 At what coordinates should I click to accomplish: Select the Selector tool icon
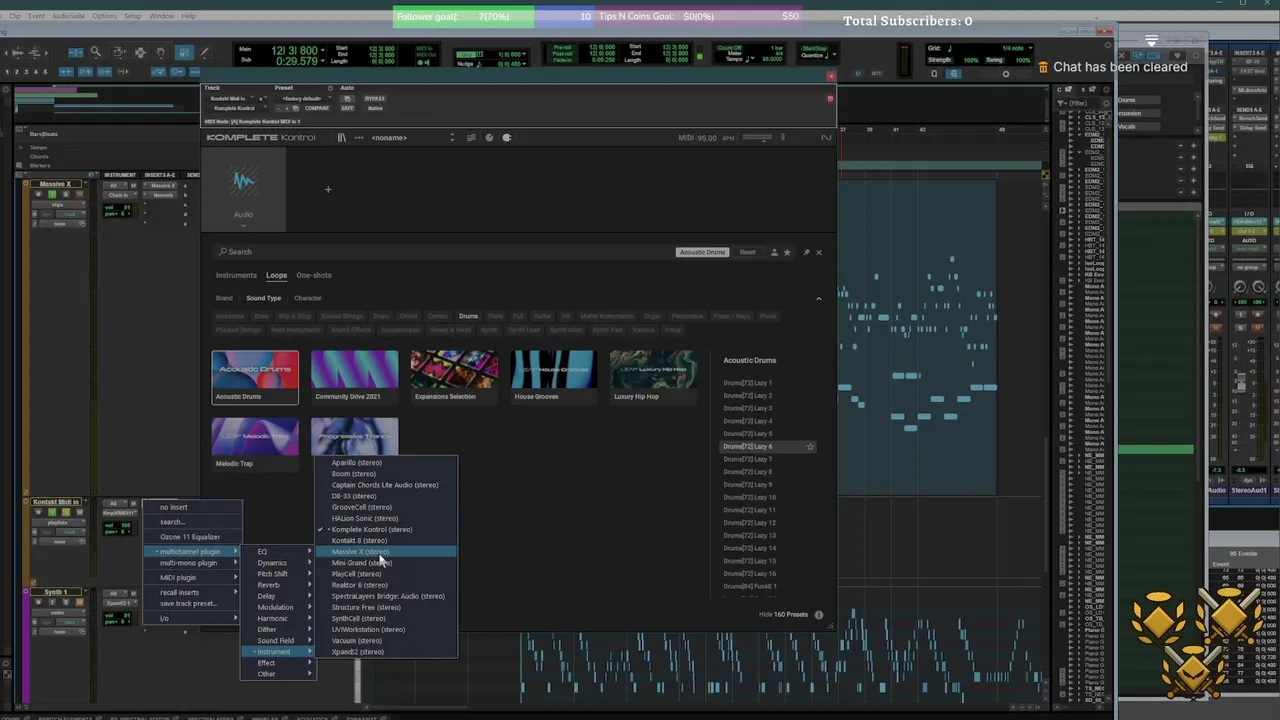pos(141,52)
